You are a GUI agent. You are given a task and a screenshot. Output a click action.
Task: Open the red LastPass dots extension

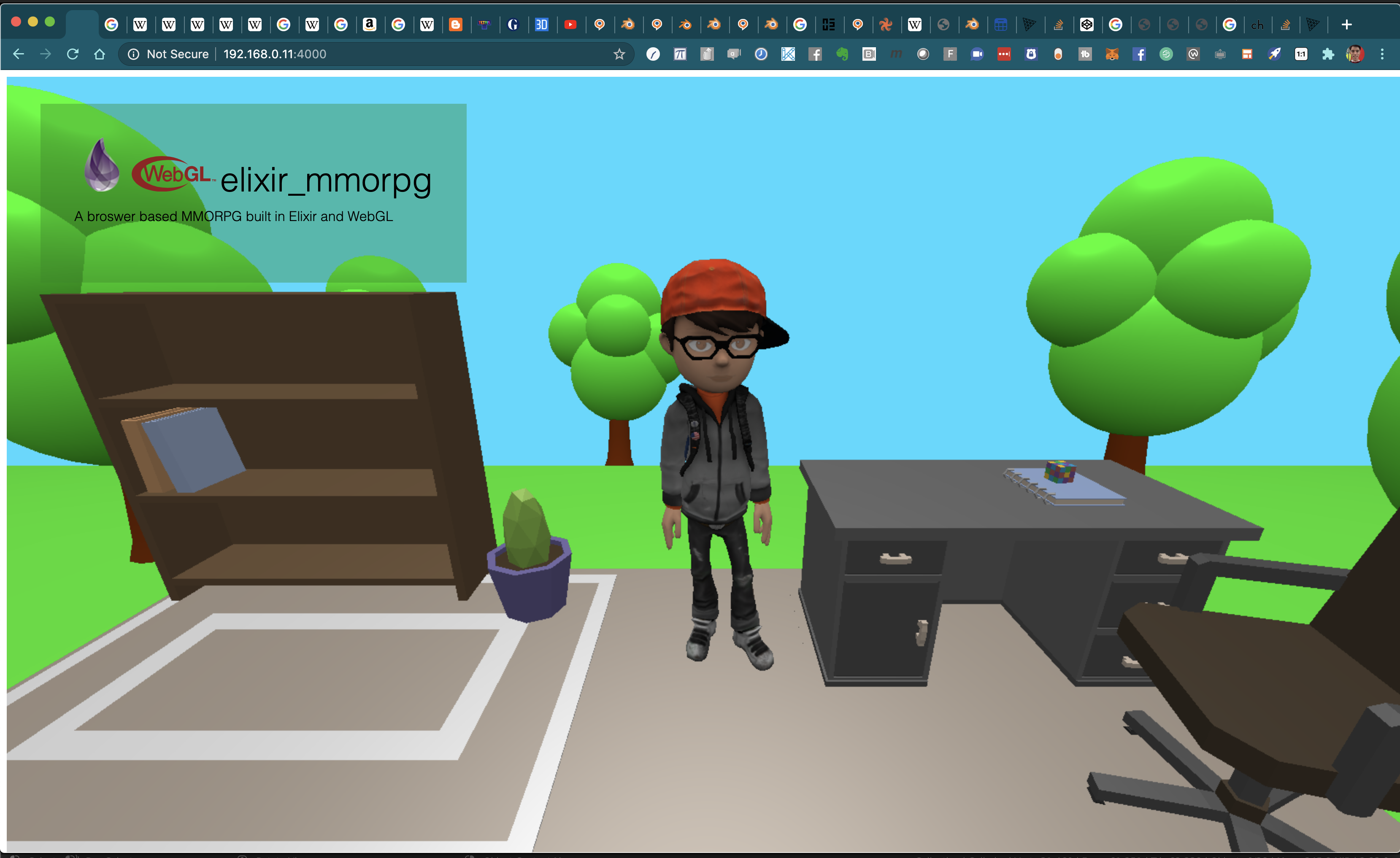pos(1004,54)
